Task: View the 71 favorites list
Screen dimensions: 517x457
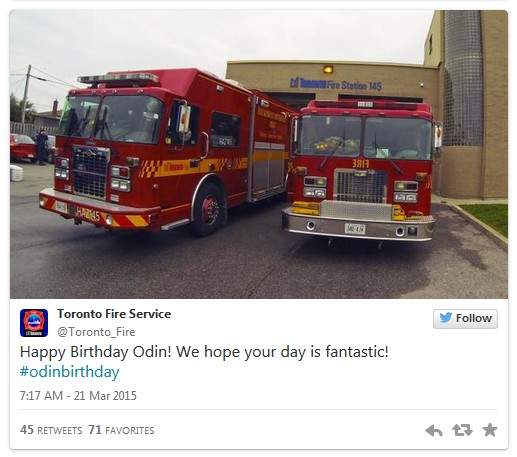Action: (121, 430)
